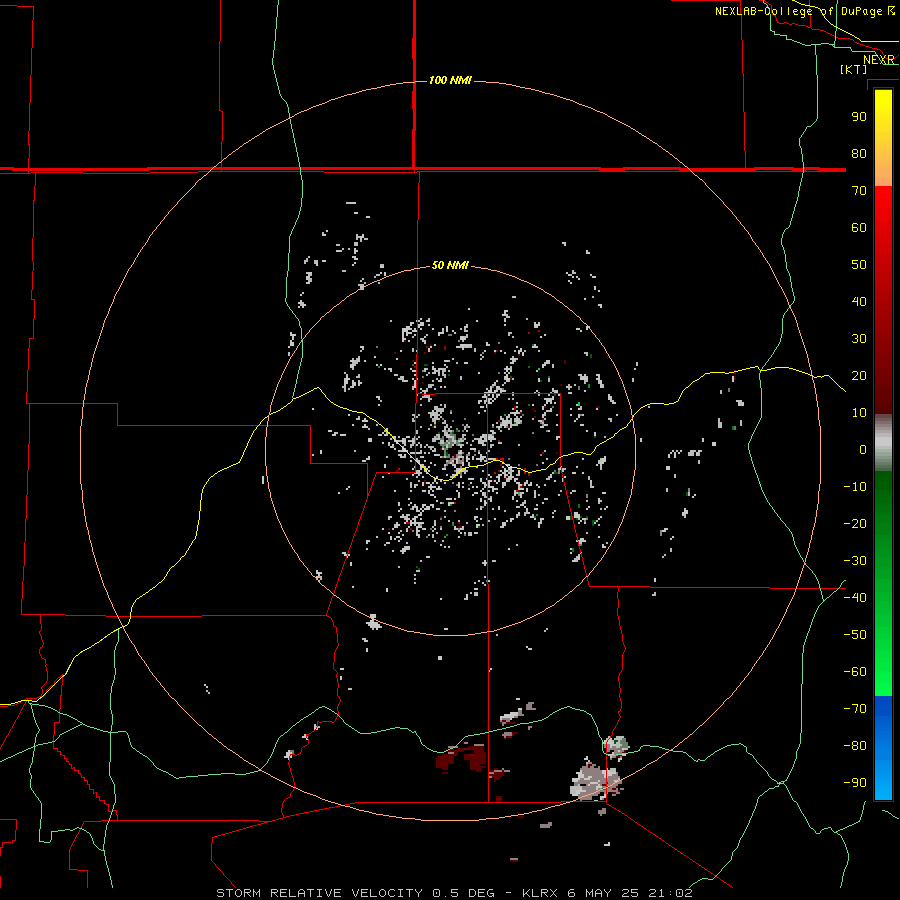The height and width of the screenshot is (900, 900).
Task: Select the -50 value on velocity scale
Action: (x=855, y=634)
